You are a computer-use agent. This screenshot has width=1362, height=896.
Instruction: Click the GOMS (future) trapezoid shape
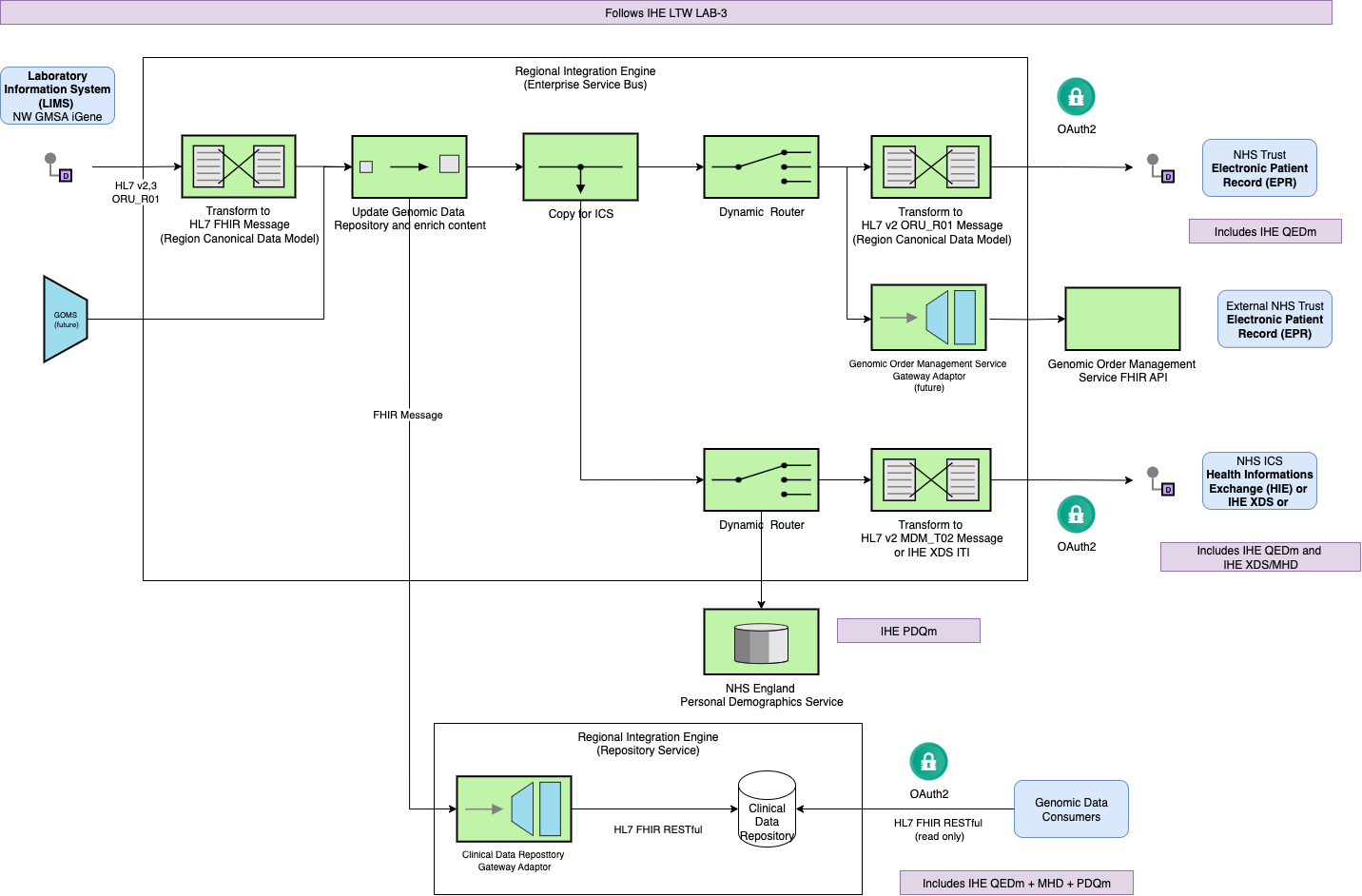coord(65,320)
